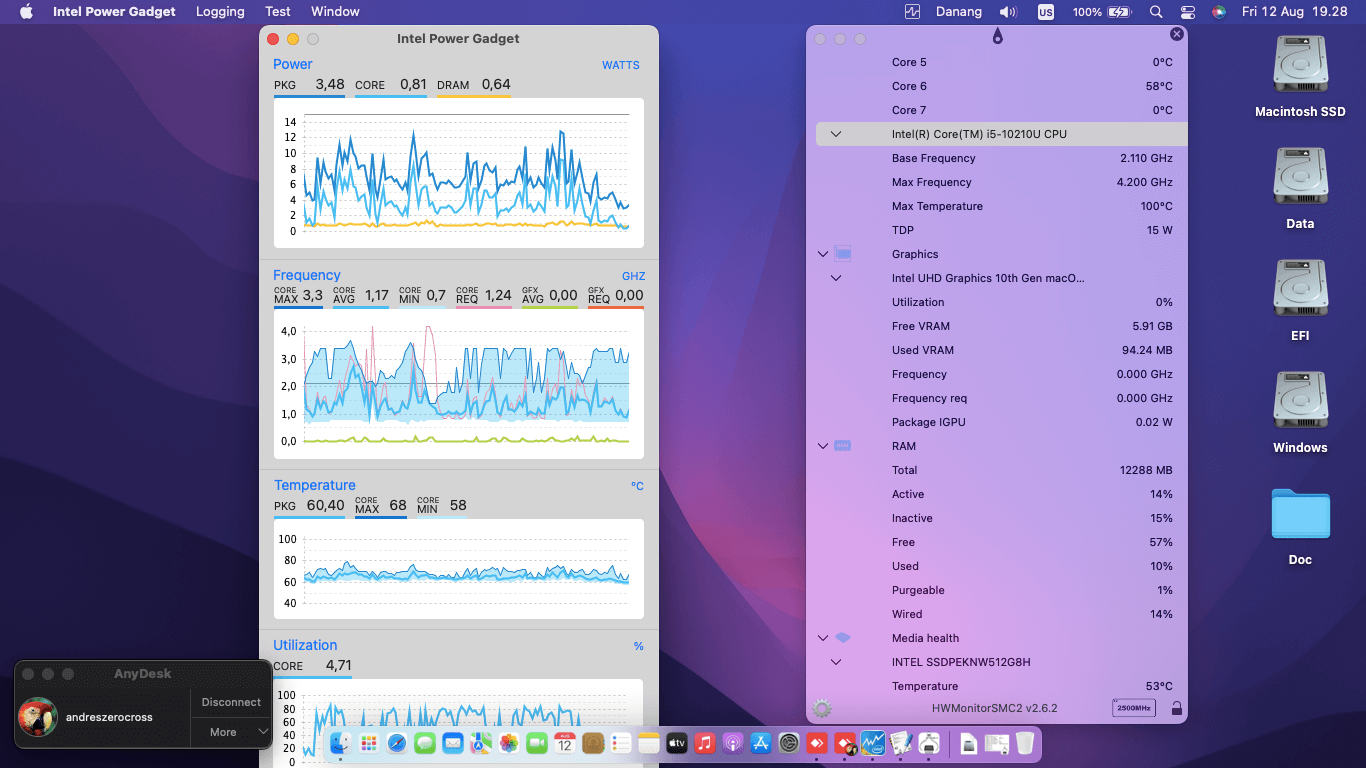
Task: Open Intel Power Gadget Dock icon
Action: tap(872, 743)
